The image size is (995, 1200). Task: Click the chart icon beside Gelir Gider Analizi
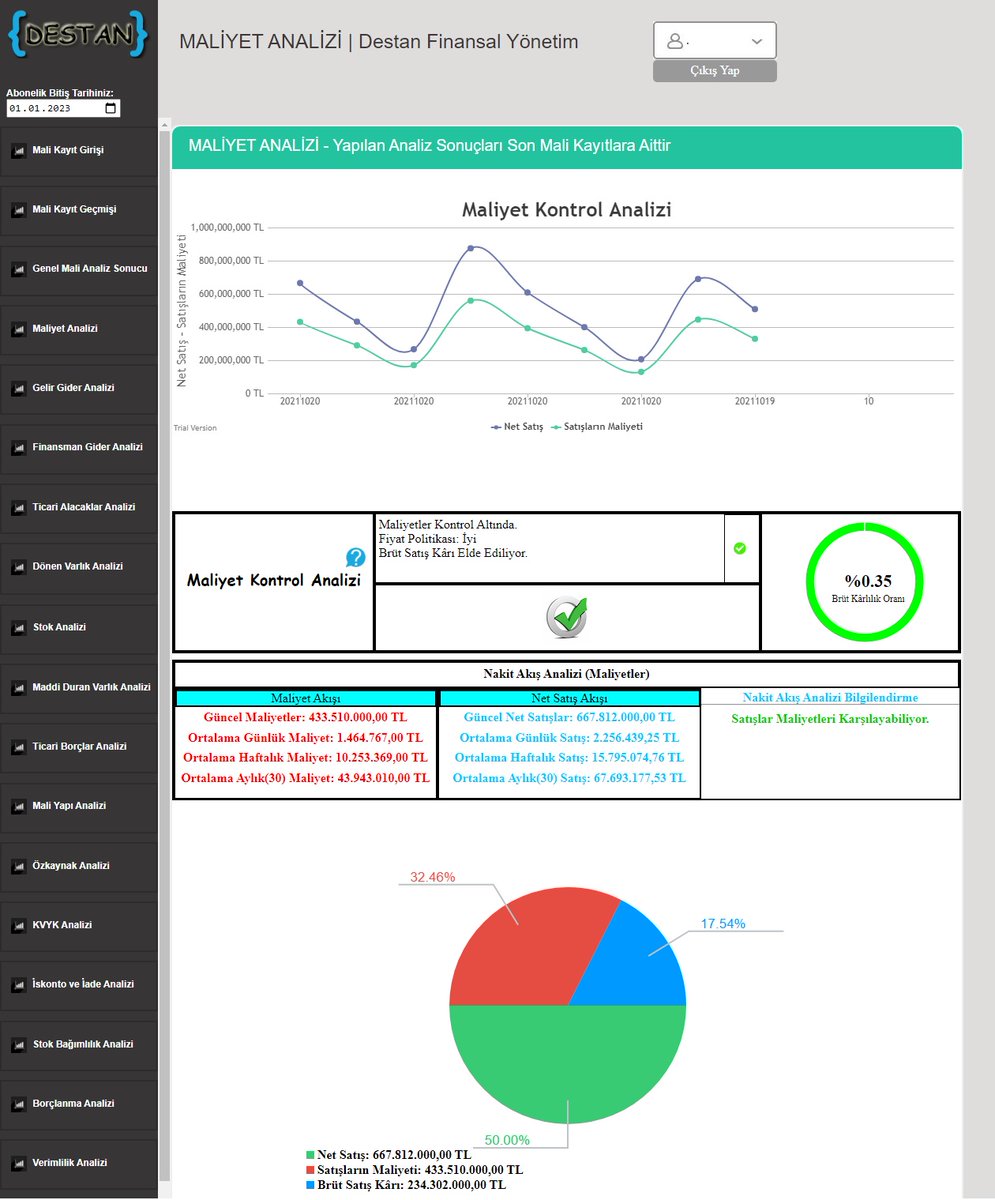tap(18, 388)
